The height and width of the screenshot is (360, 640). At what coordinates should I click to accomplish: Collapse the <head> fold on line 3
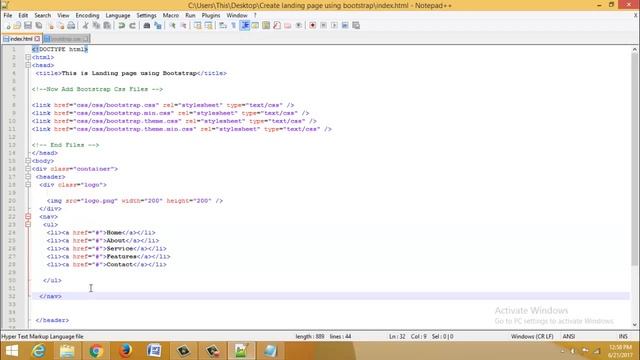click(x=28, y=65)
